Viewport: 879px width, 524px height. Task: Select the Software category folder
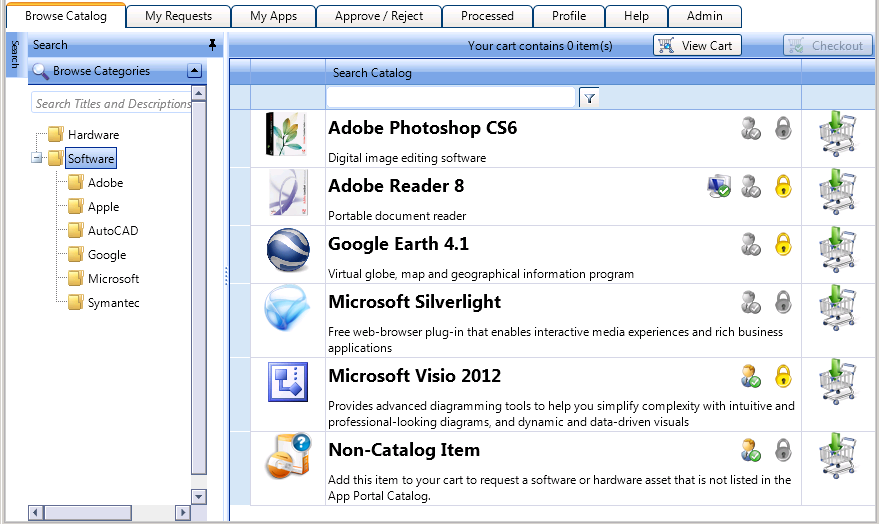pos(91,159)
